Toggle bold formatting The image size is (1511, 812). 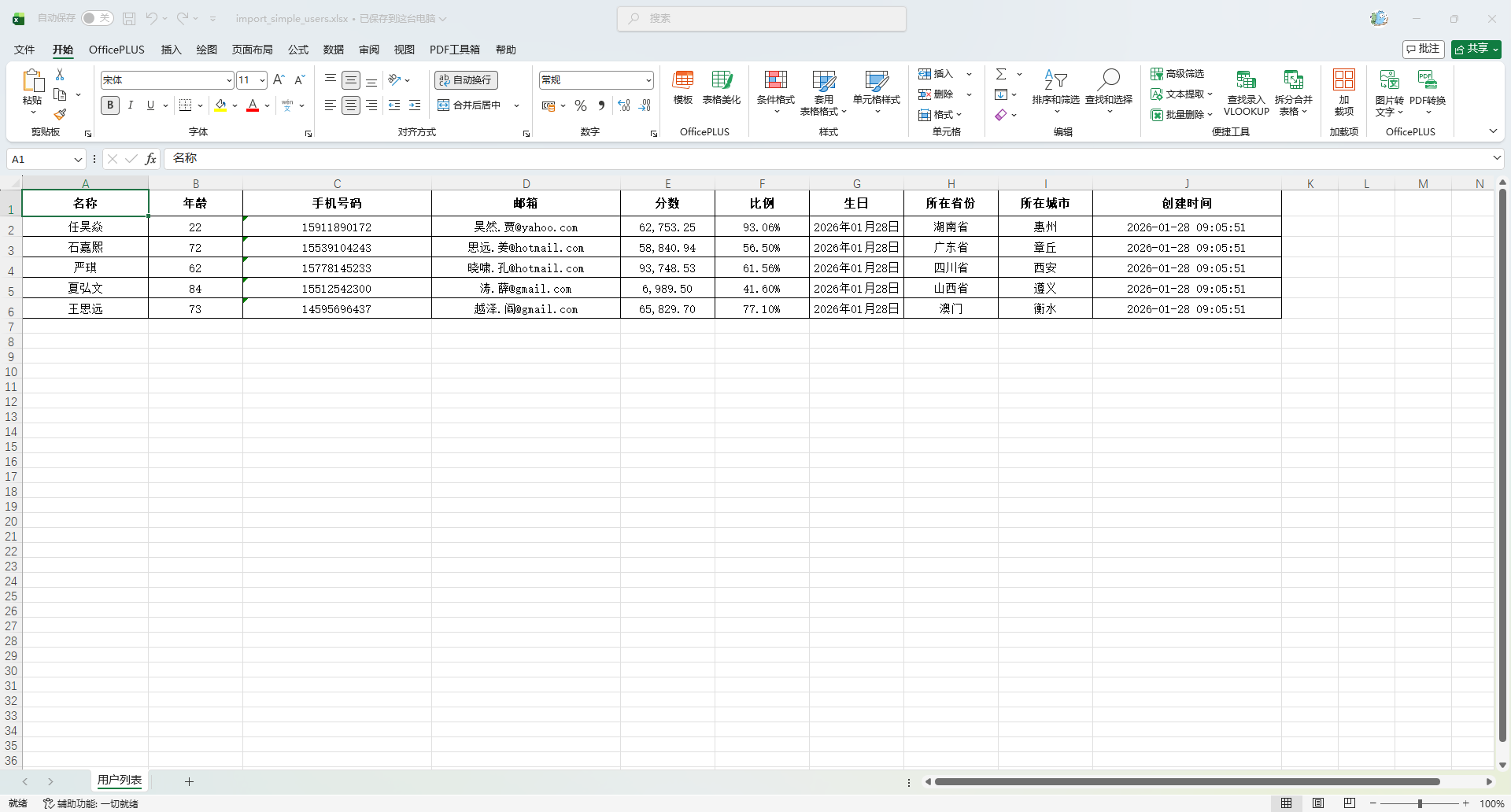pos(110,105)
